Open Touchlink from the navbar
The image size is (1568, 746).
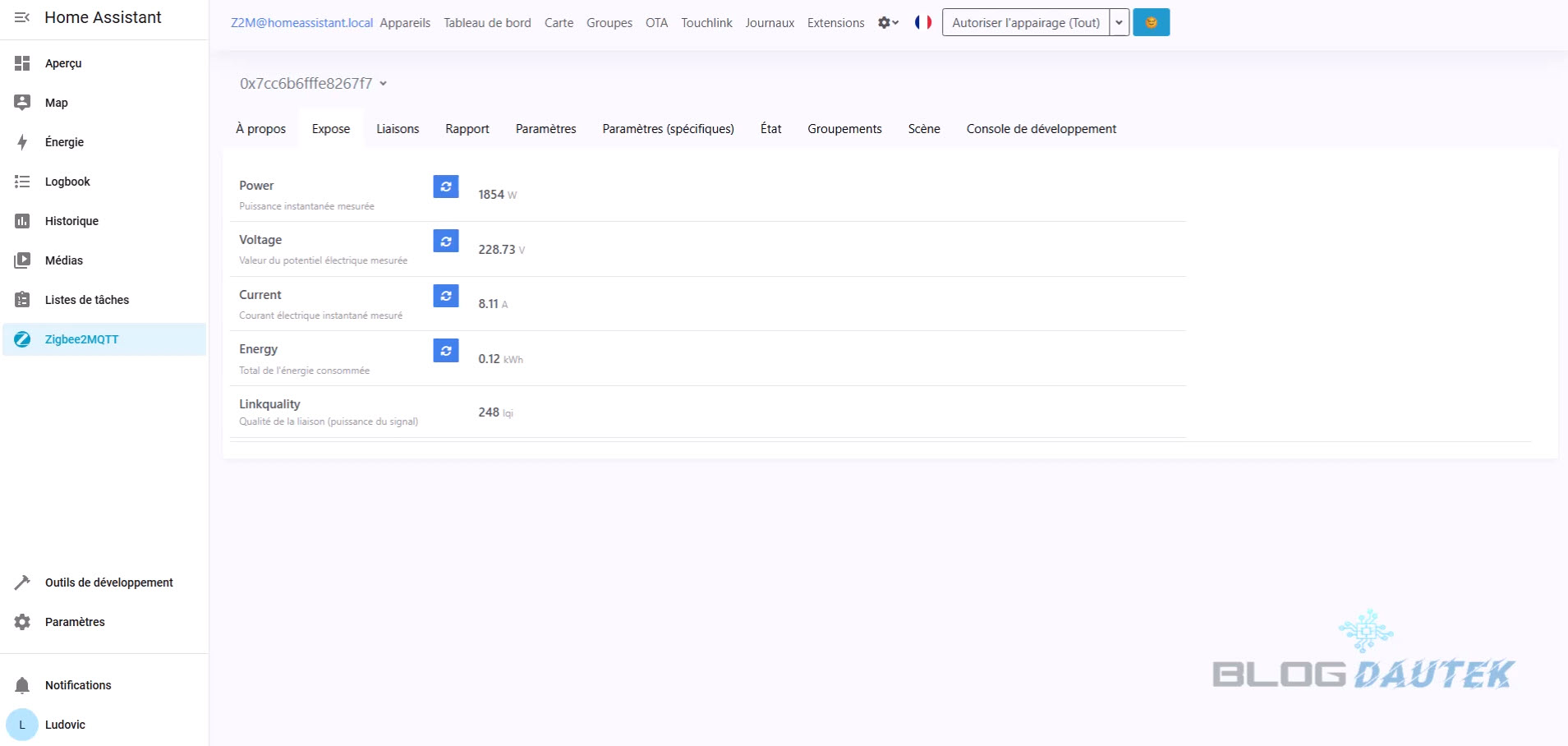click(706, 23)
